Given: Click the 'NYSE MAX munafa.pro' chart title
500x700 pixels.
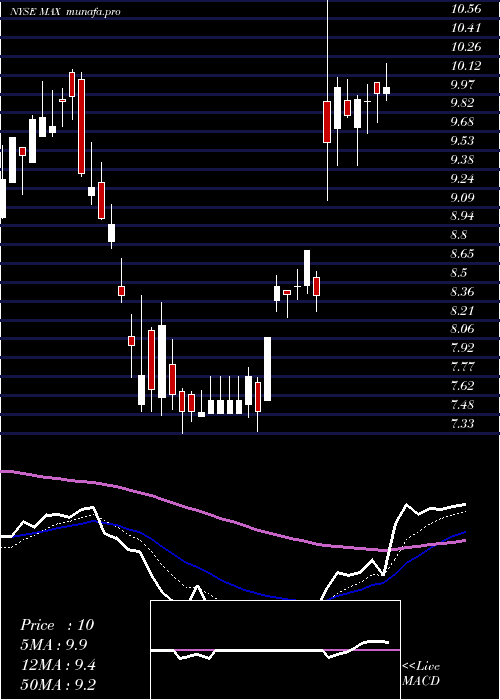Looking at the screenshot, I should pos(65,12).
